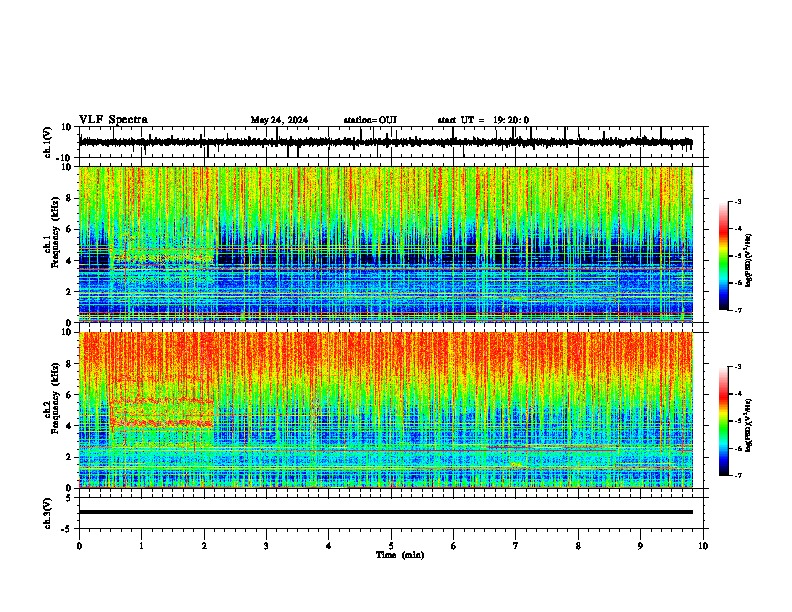Click the "Time (min)" x-axis label

pyautogui.click(x=400, y=555)
